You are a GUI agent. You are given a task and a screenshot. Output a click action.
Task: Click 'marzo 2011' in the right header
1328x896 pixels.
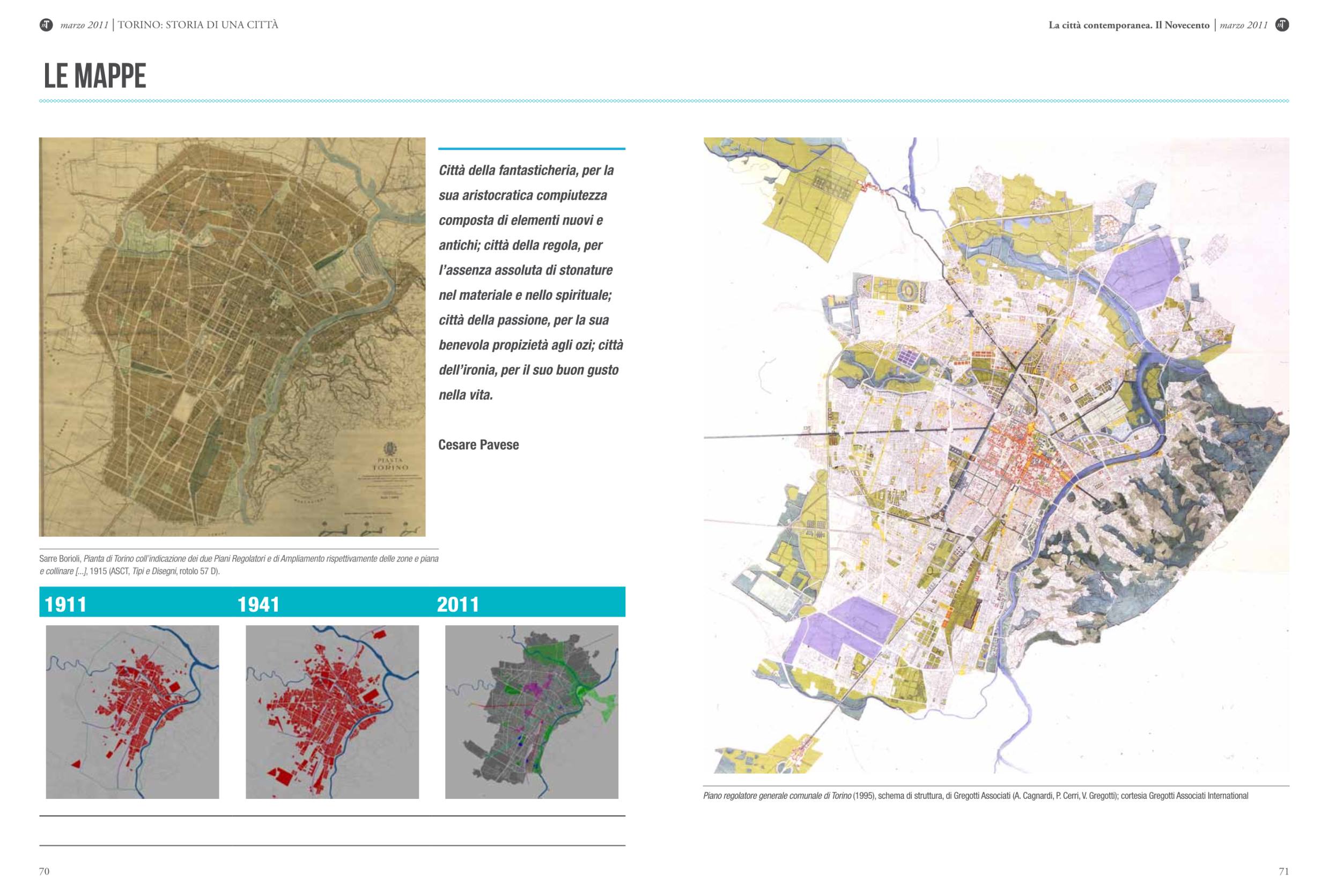point(1243,25)
